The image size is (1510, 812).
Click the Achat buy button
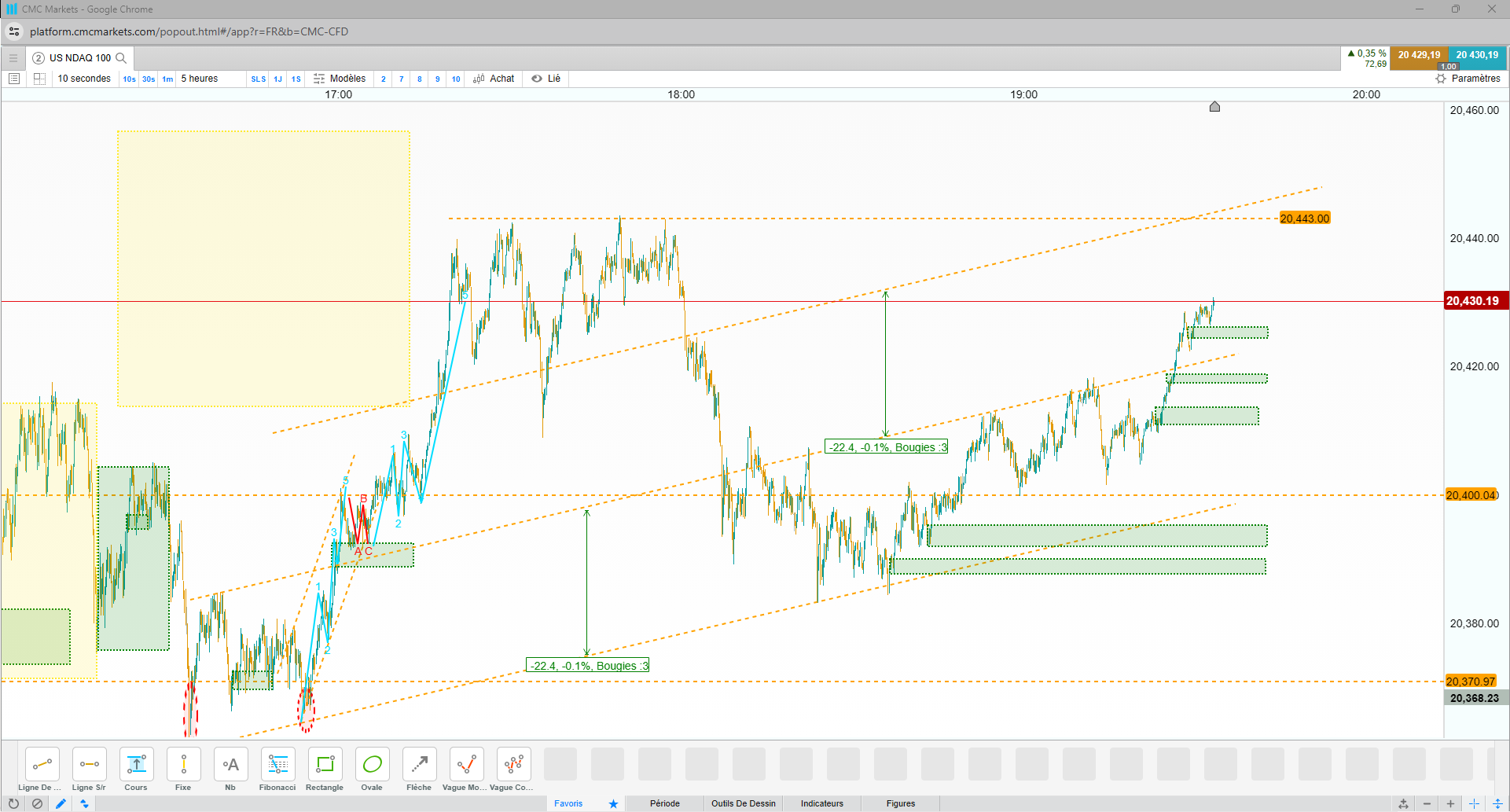coord(494,79)
